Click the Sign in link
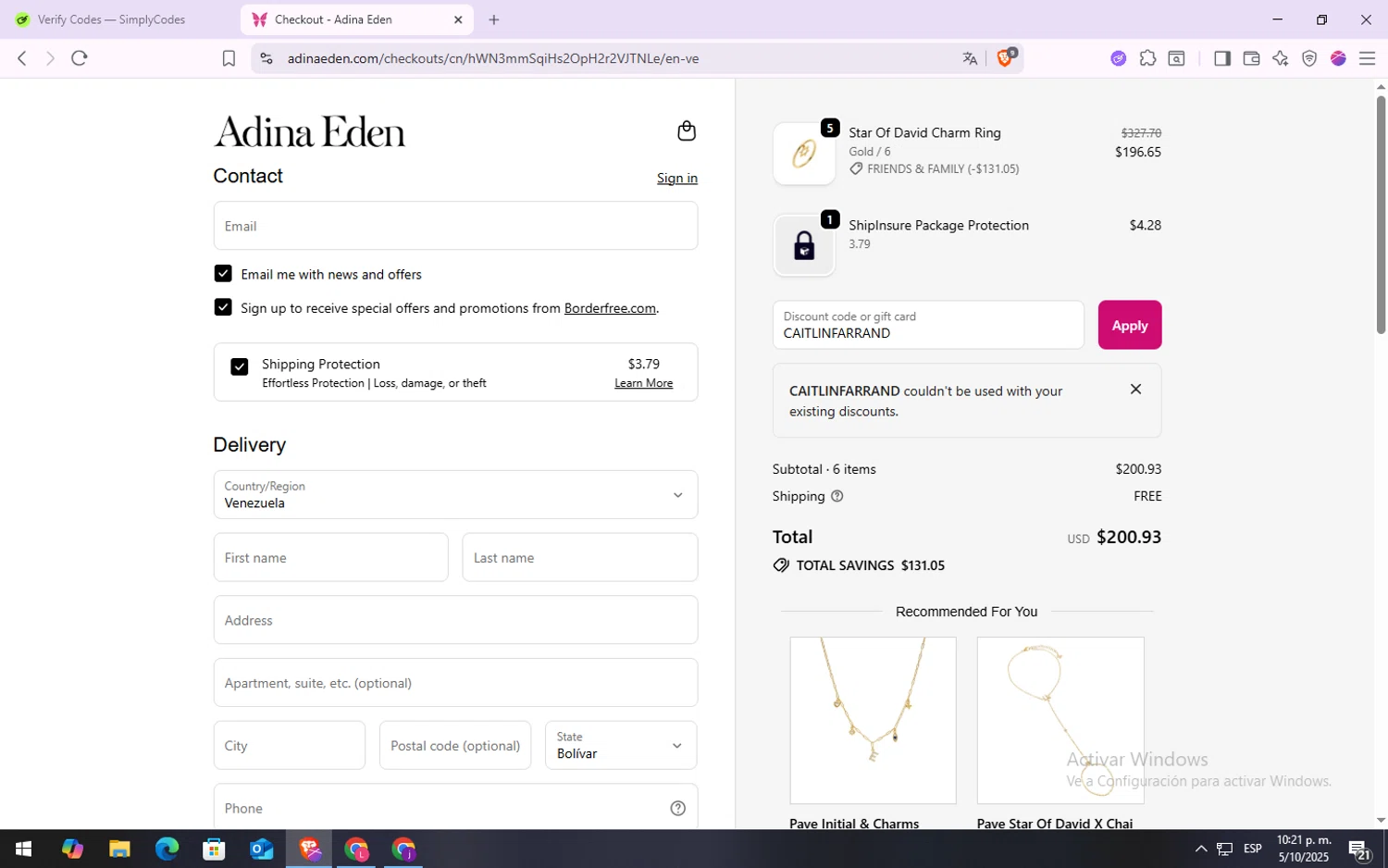This screenshot has width=1388, height=868. coord(677,178)
